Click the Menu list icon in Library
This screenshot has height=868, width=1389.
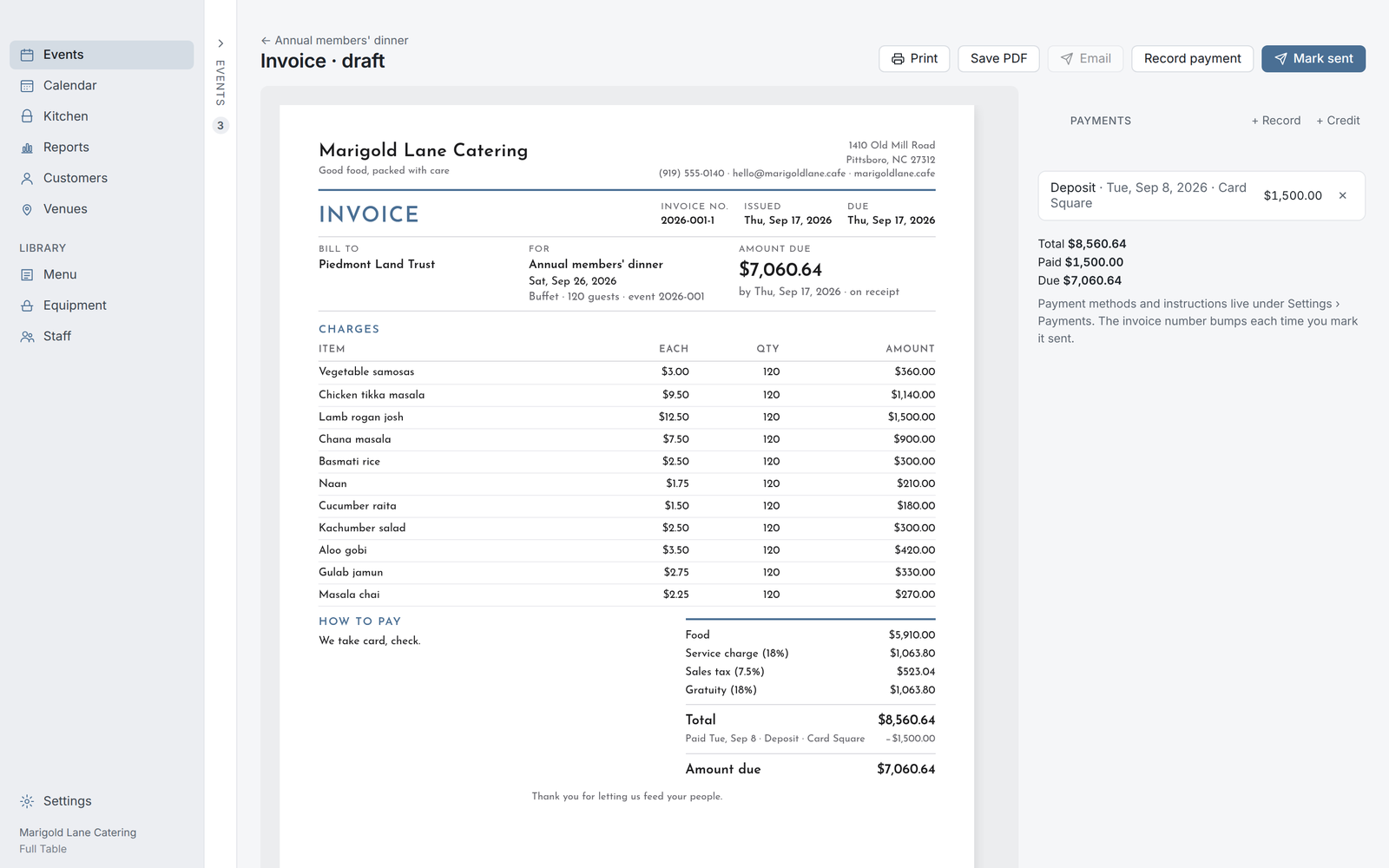click(x=27, y=274)
